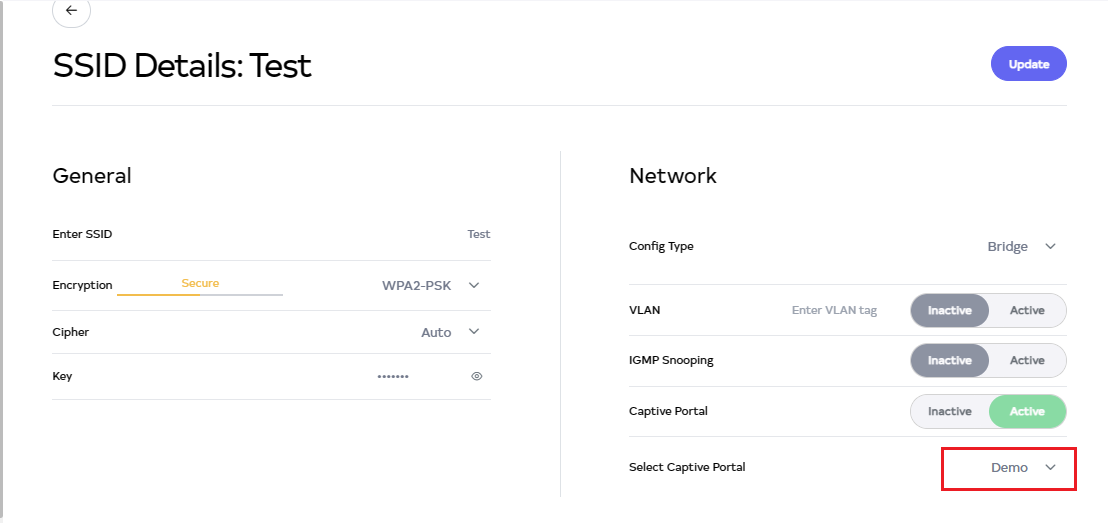Select Inactive for IGMP Snooping
This screenshot has width=1108, height=523.
coord(949,360)
